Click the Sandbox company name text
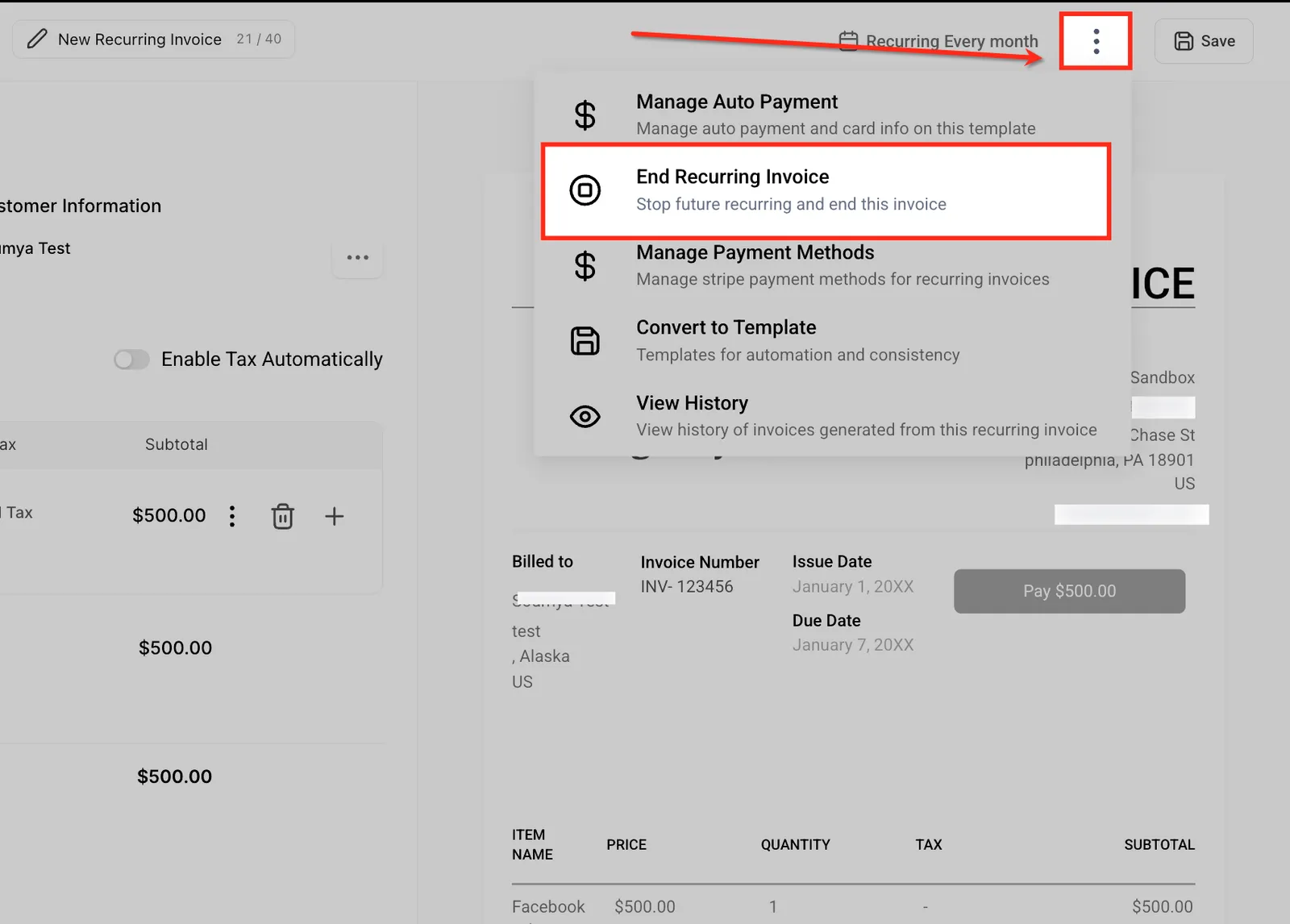Screen dimensions: 1290x924 point(1162,377)
